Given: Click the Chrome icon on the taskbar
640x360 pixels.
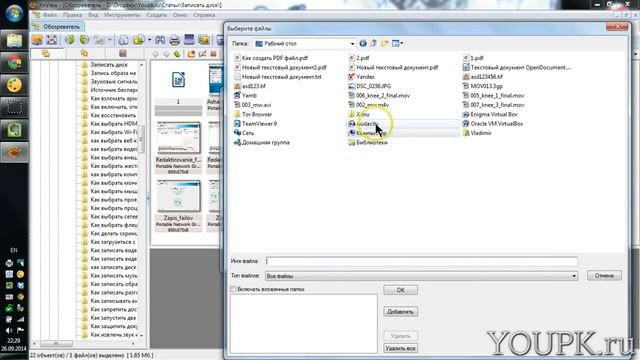Looking at the screenshot, I should tap(14, 62).
